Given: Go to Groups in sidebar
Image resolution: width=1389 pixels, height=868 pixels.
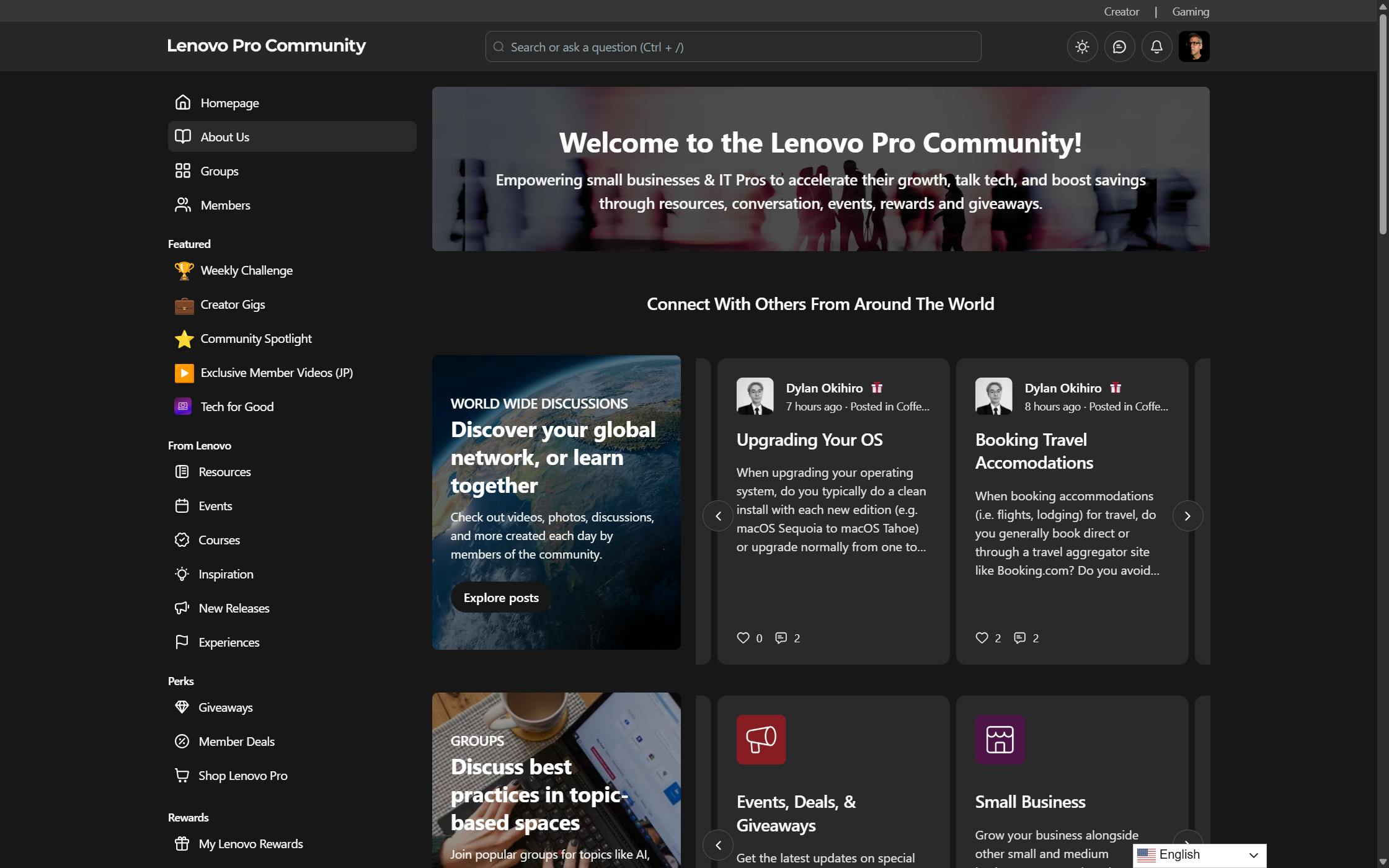Looking at the screenshot, I should [219, 171].
